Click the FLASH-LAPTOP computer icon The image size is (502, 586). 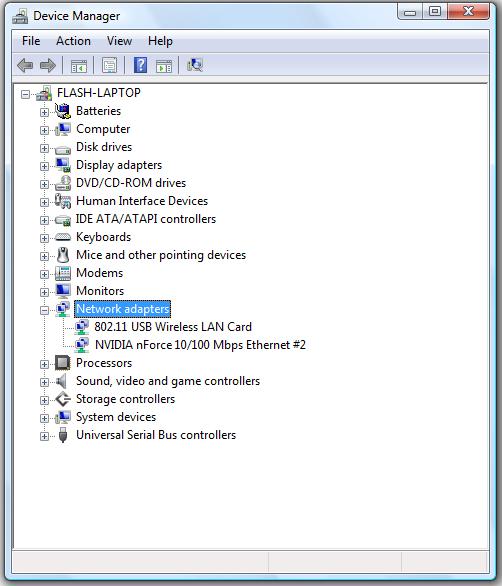(x=44, y=93)
